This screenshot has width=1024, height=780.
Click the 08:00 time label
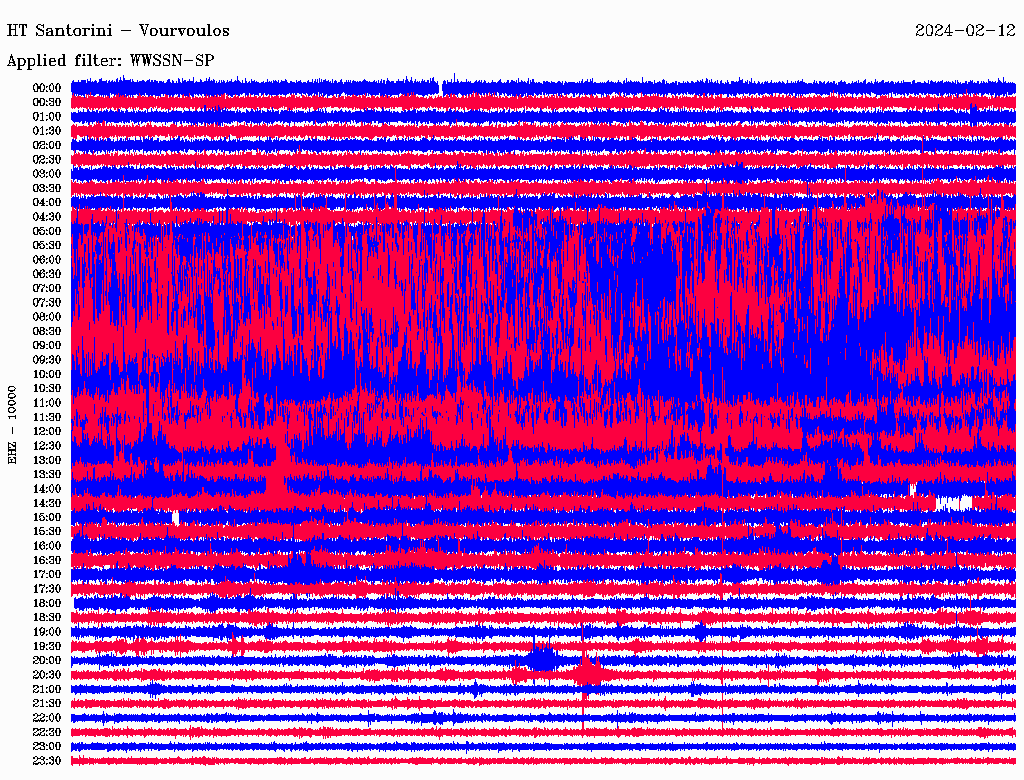click(47, 317)
